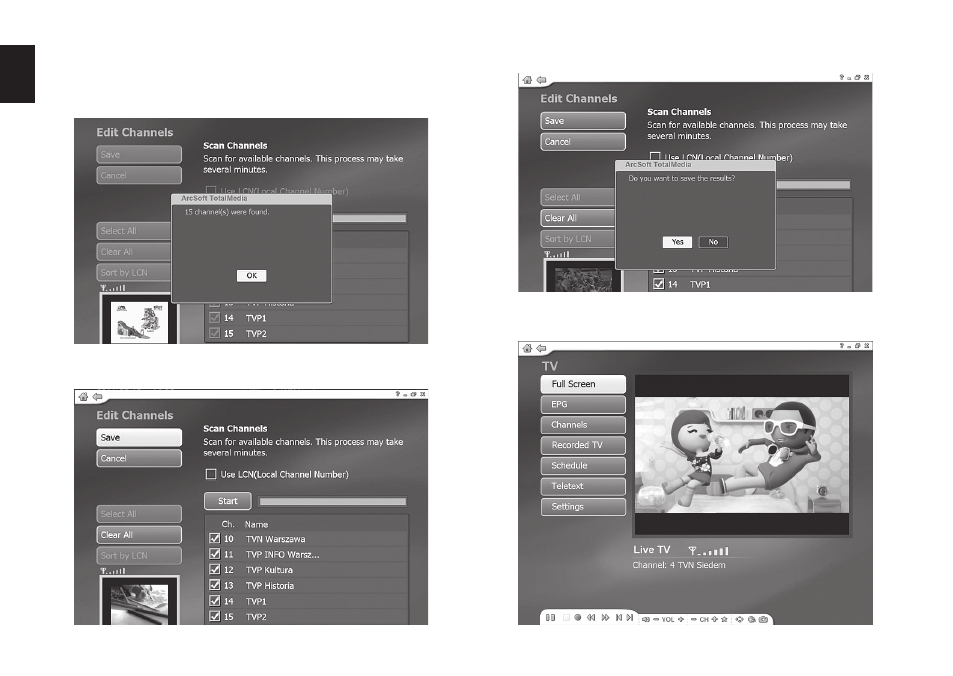Open Settings from the TV menu
The width and height of the screenshot is (953, 676).
click(583, 506)
